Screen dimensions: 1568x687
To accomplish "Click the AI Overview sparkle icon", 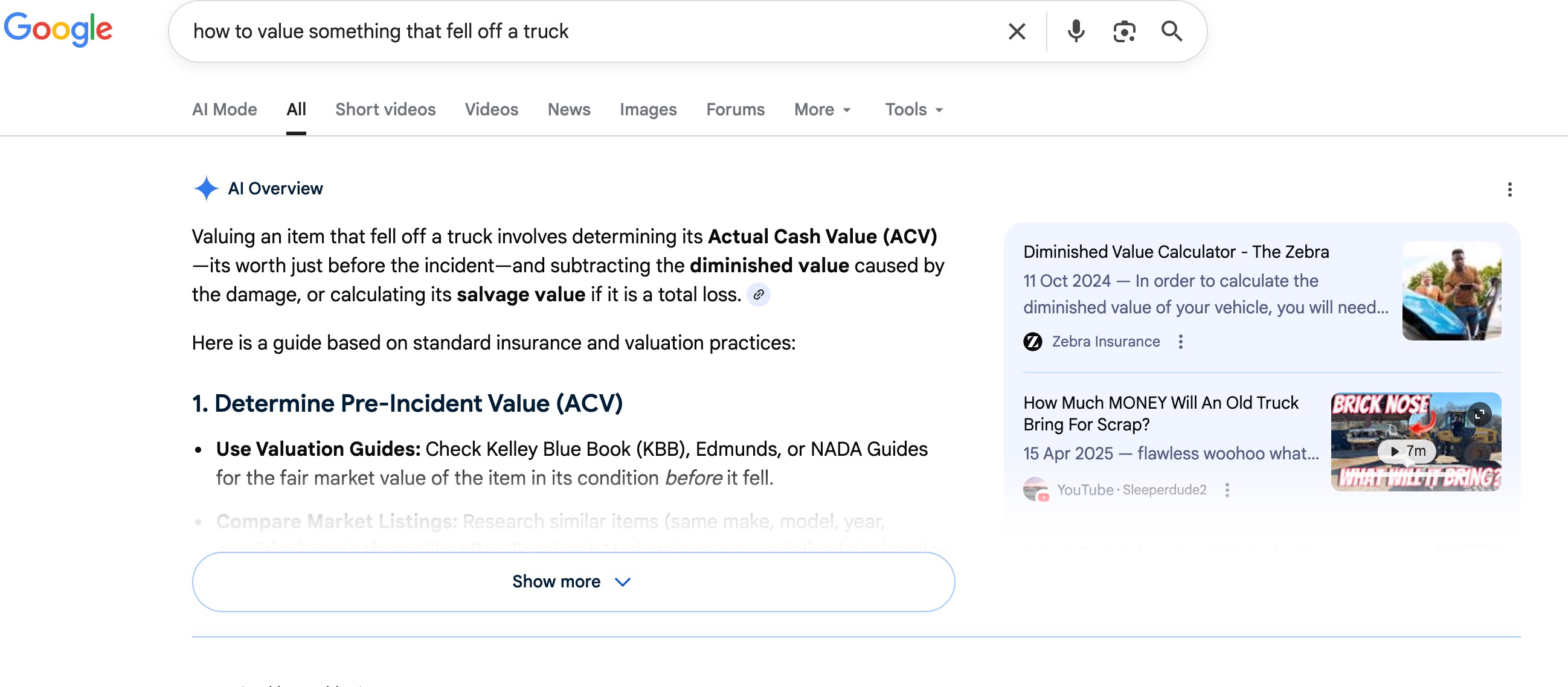I will (206, 188).
